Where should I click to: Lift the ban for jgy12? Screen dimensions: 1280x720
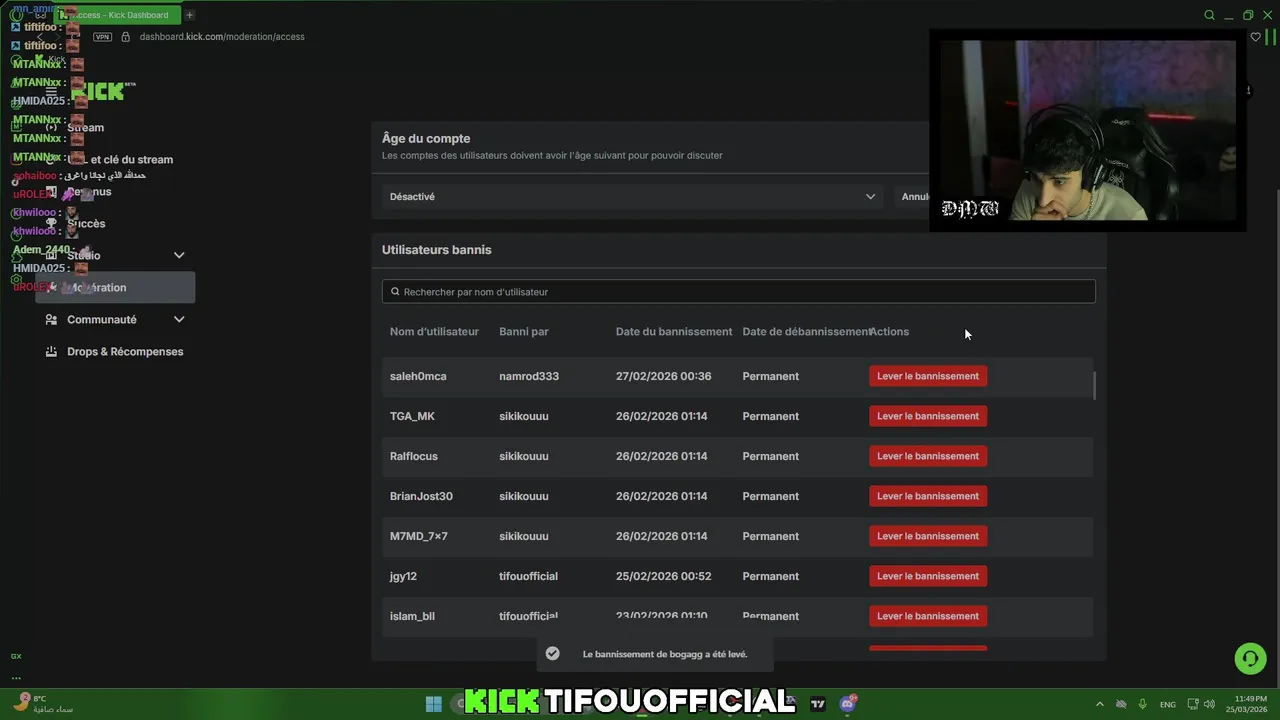coord(928,576)
